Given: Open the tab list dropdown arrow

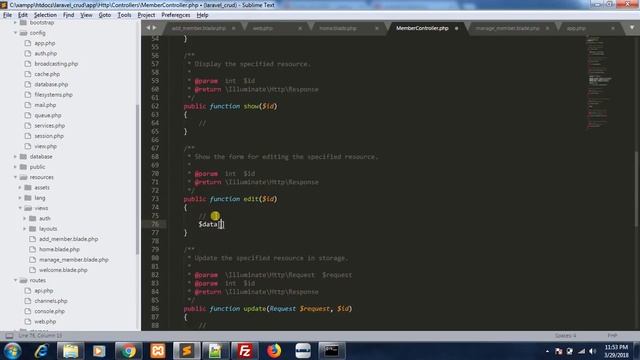Looking at the screenshot, I should [x=632, y=28].
